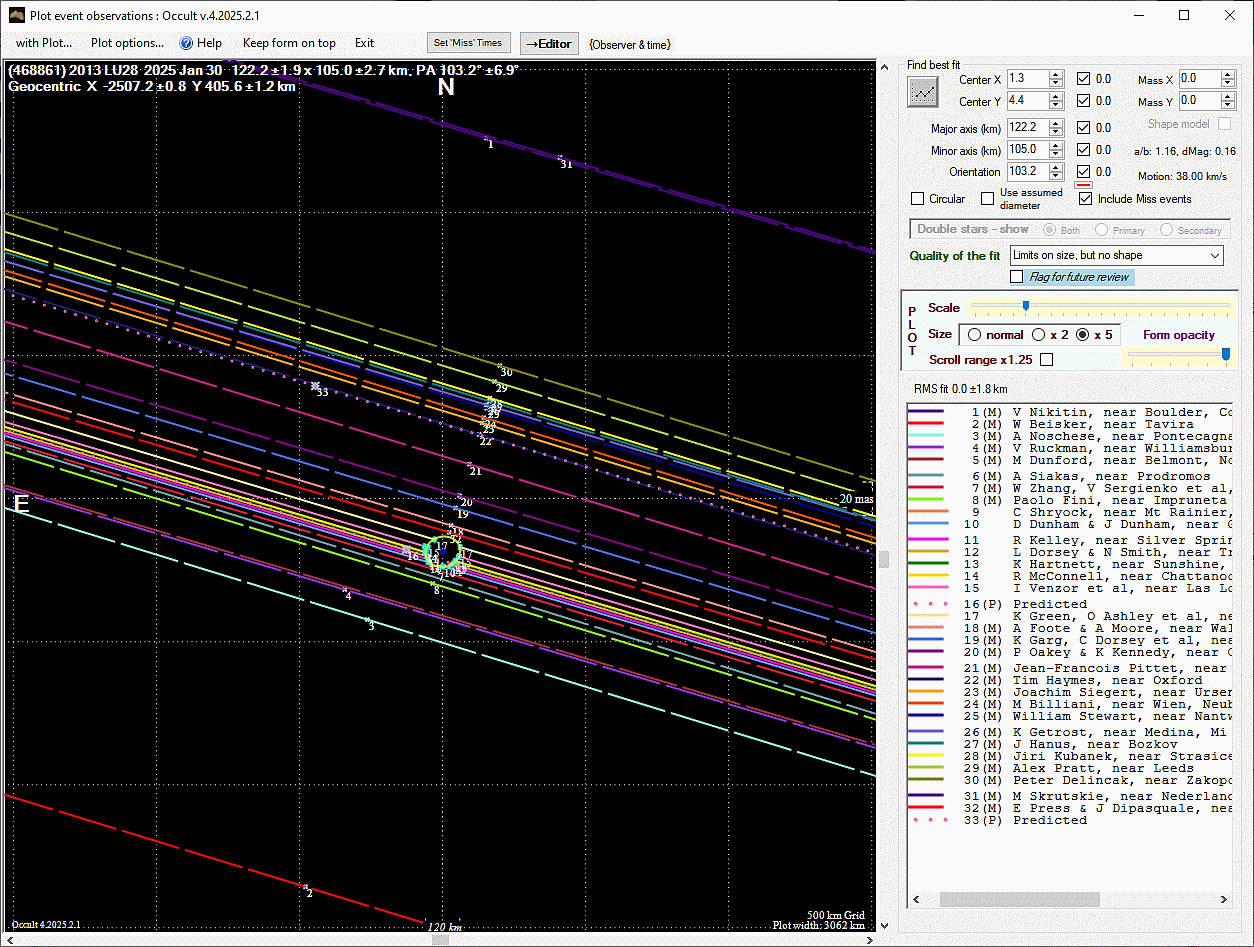Select observer entry 'W Beisker, near Tavira'
The image size is (1254, 947).
pos(1070,424)
